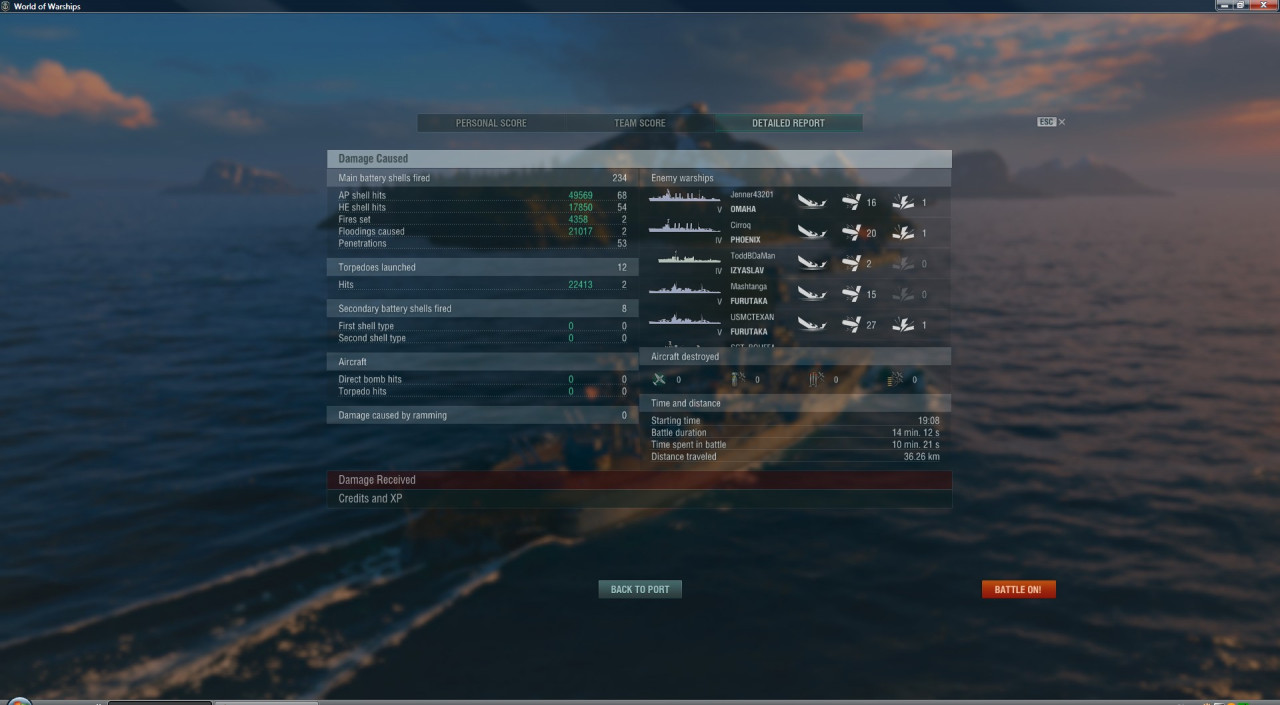
Task: Click the sunk ship icon for OMAHA
Action: pos(812,203)
